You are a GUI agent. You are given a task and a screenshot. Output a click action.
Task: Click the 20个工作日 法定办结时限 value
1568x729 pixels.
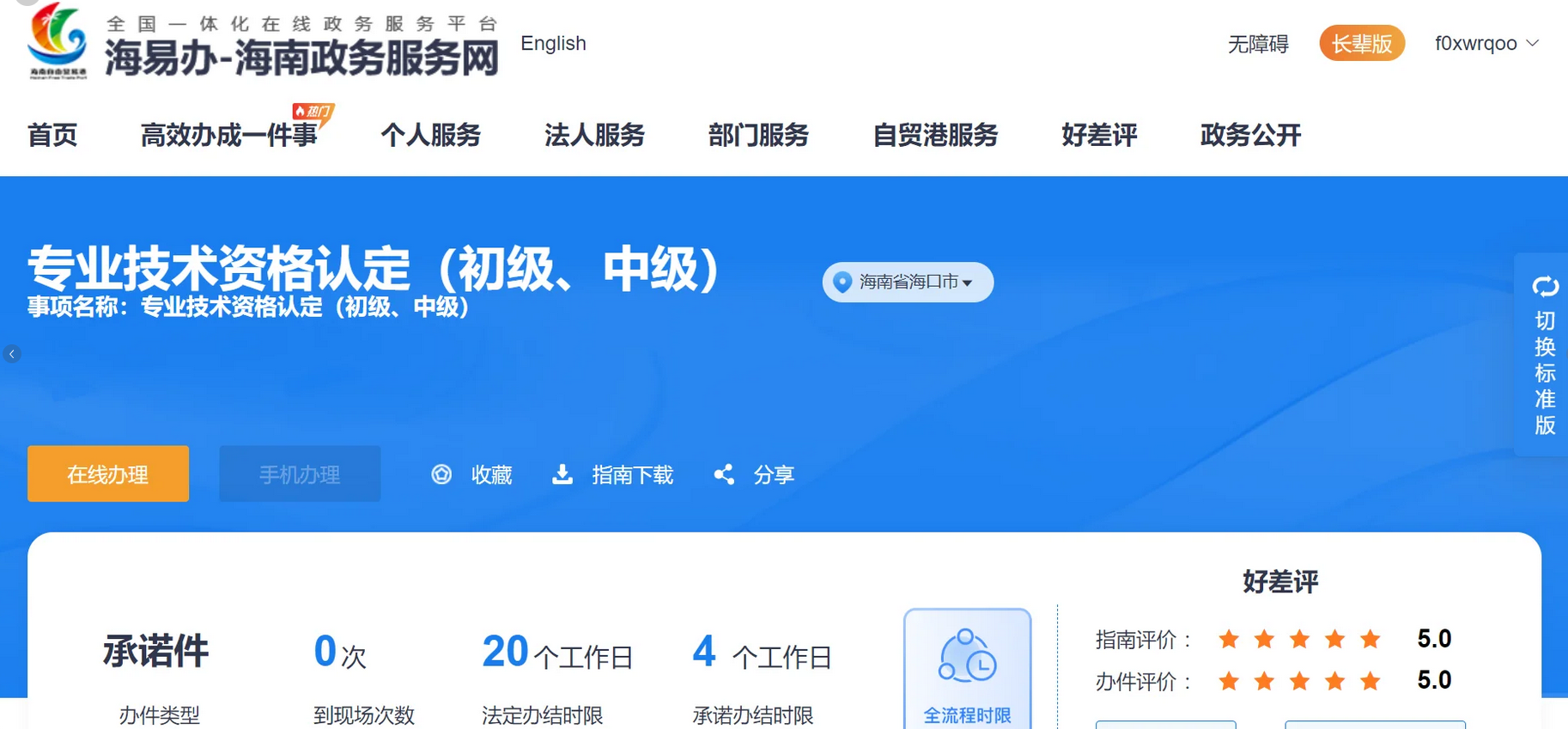tap(557, 653)
